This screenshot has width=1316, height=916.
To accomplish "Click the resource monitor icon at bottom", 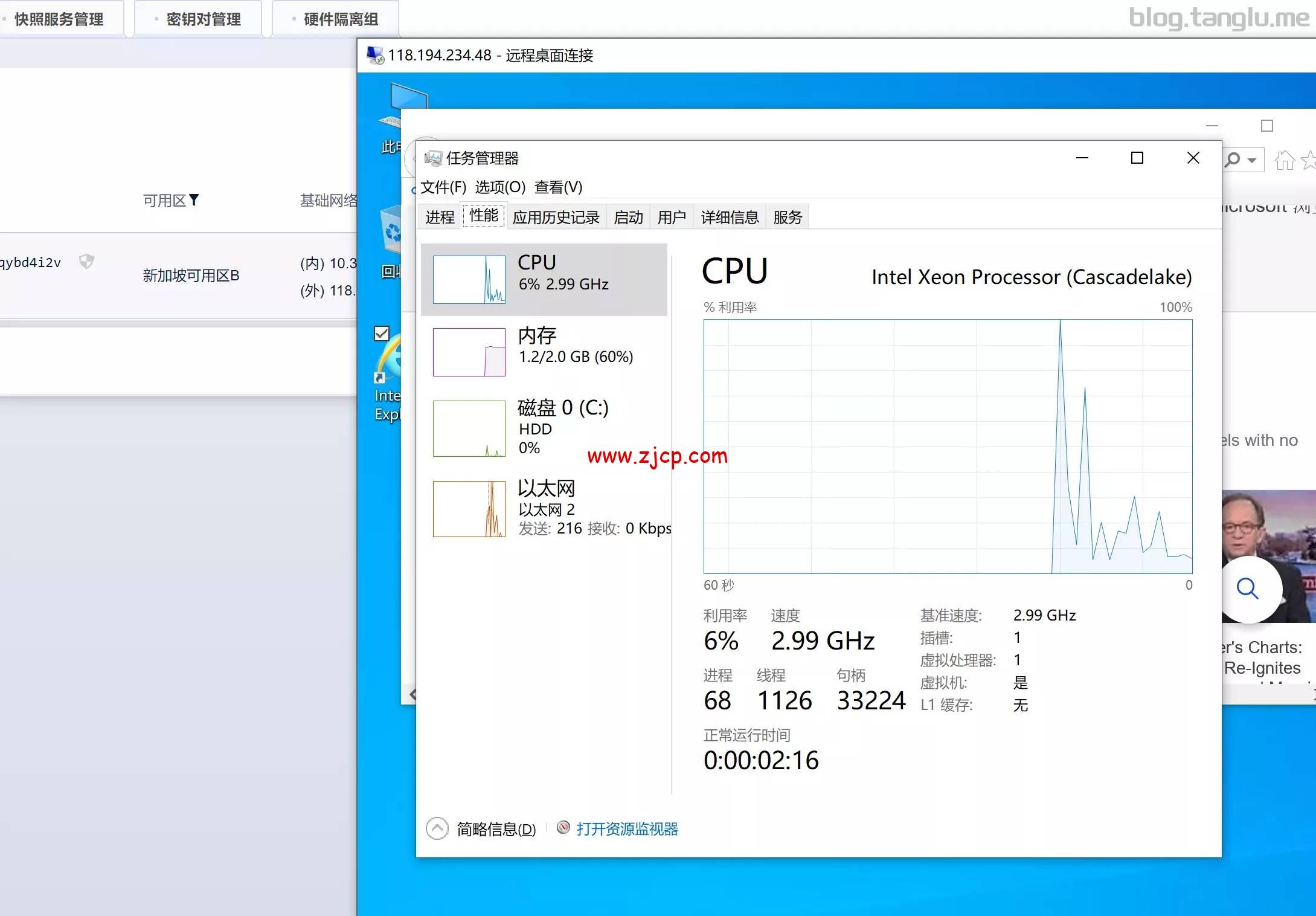I will click(563, 827).
